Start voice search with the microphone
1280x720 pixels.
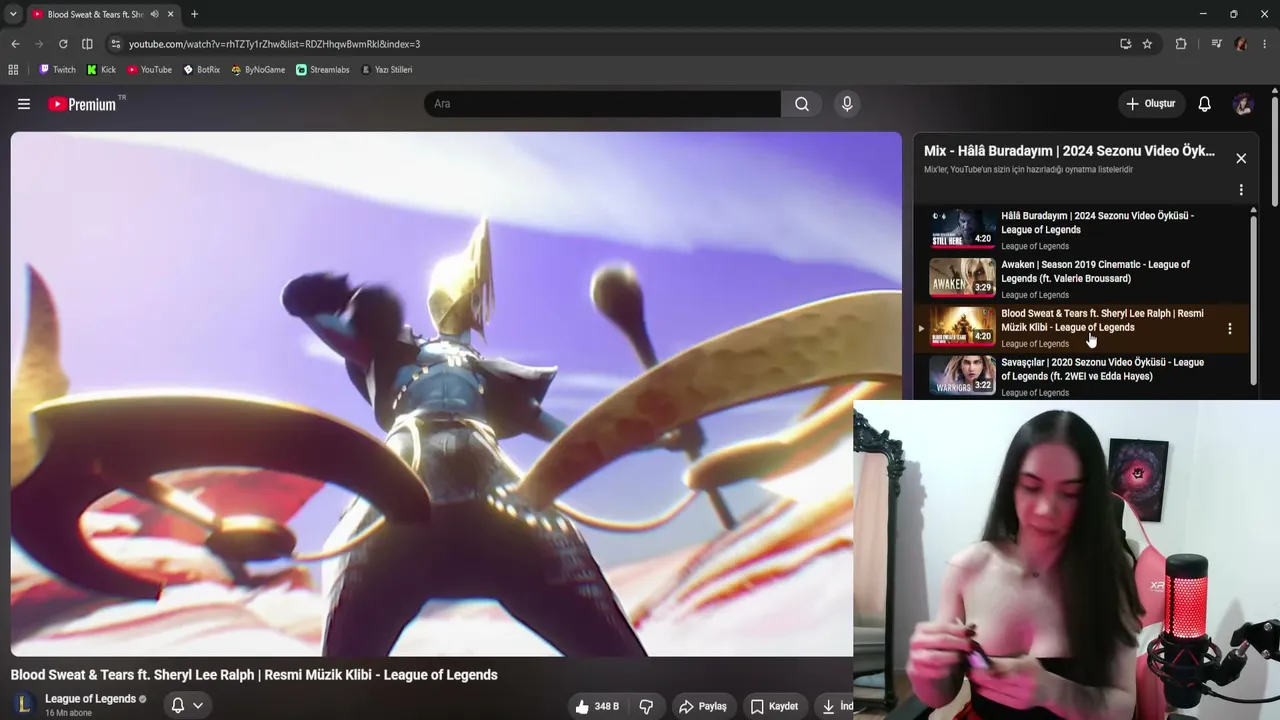pyautogui.click(x=847, y=104)
